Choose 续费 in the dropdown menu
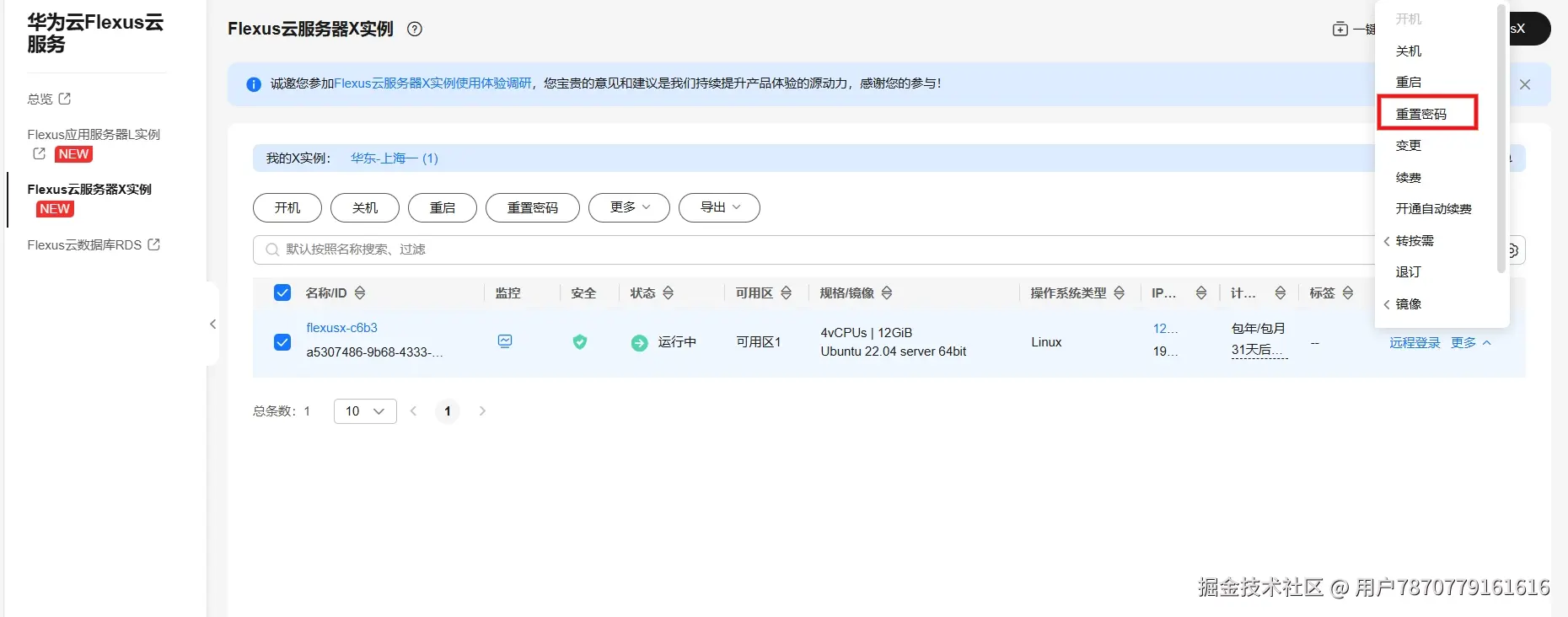 [x=1409, y=178]
